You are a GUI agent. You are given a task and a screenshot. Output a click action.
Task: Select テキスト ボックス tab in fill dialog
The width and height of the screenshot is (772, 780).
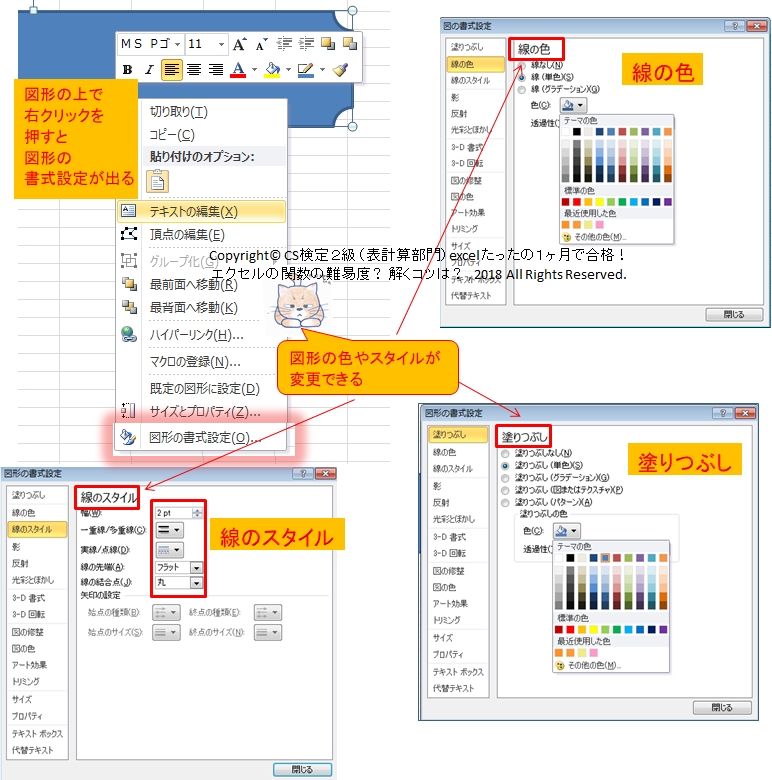(458, 672)
